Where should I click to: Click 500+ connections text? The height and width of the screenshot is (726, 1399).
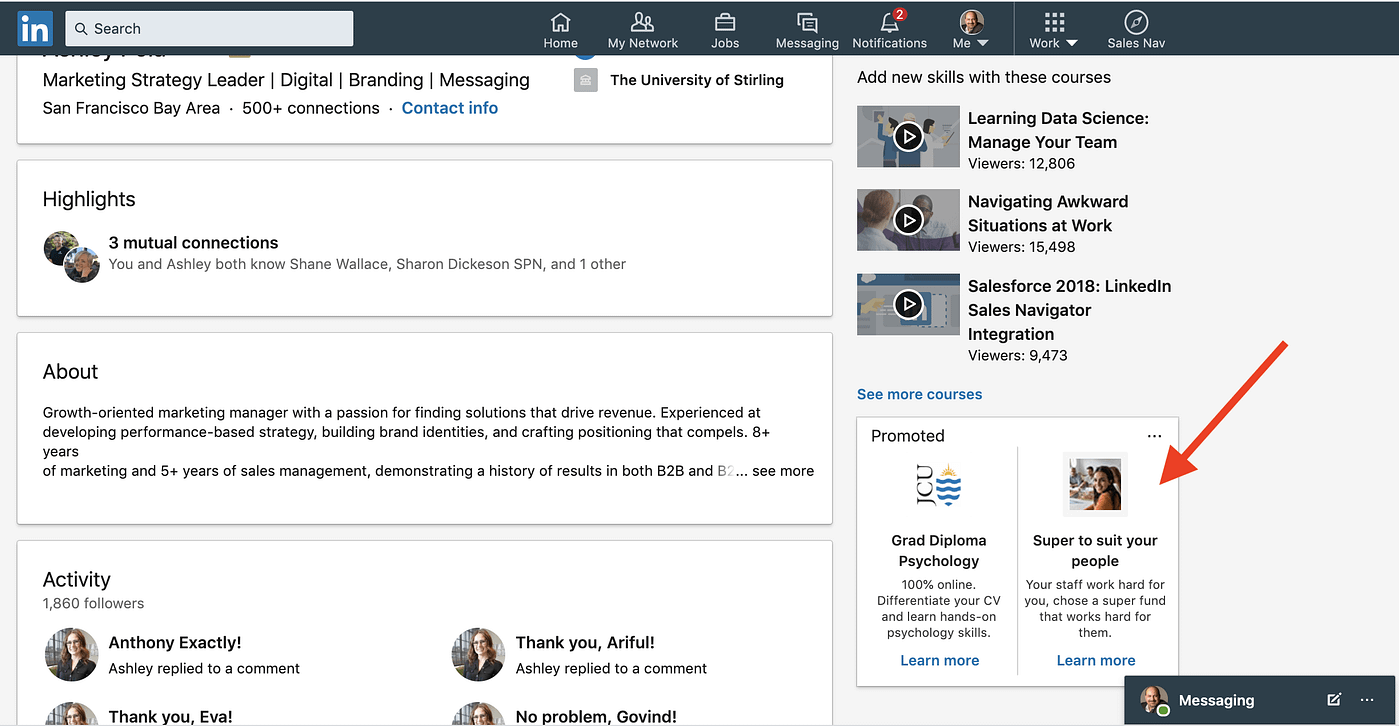pyautogui.click(x=311, y=108)
